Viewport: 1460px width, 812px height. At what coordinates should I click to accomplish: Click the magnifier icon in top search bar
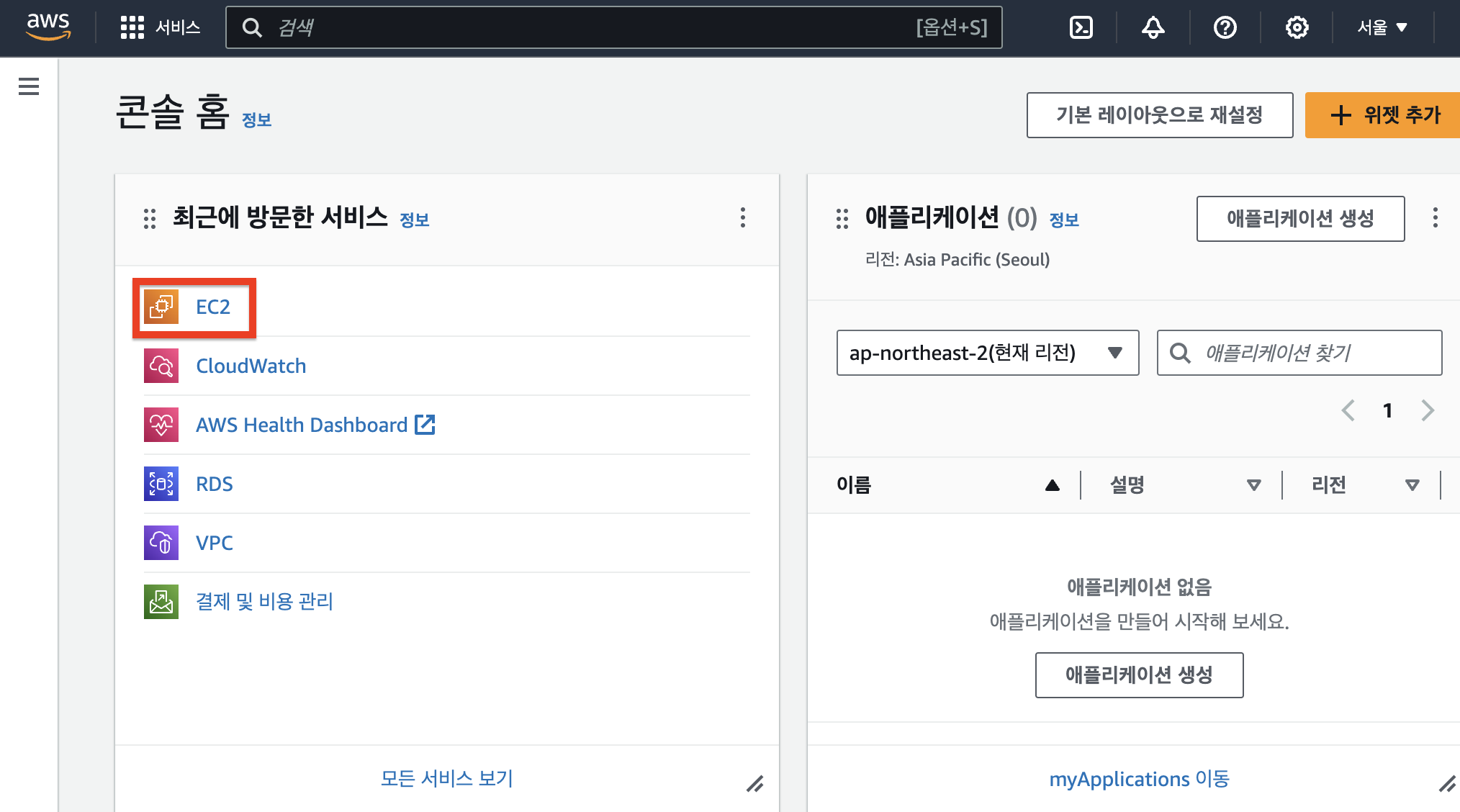click(252, 27)
